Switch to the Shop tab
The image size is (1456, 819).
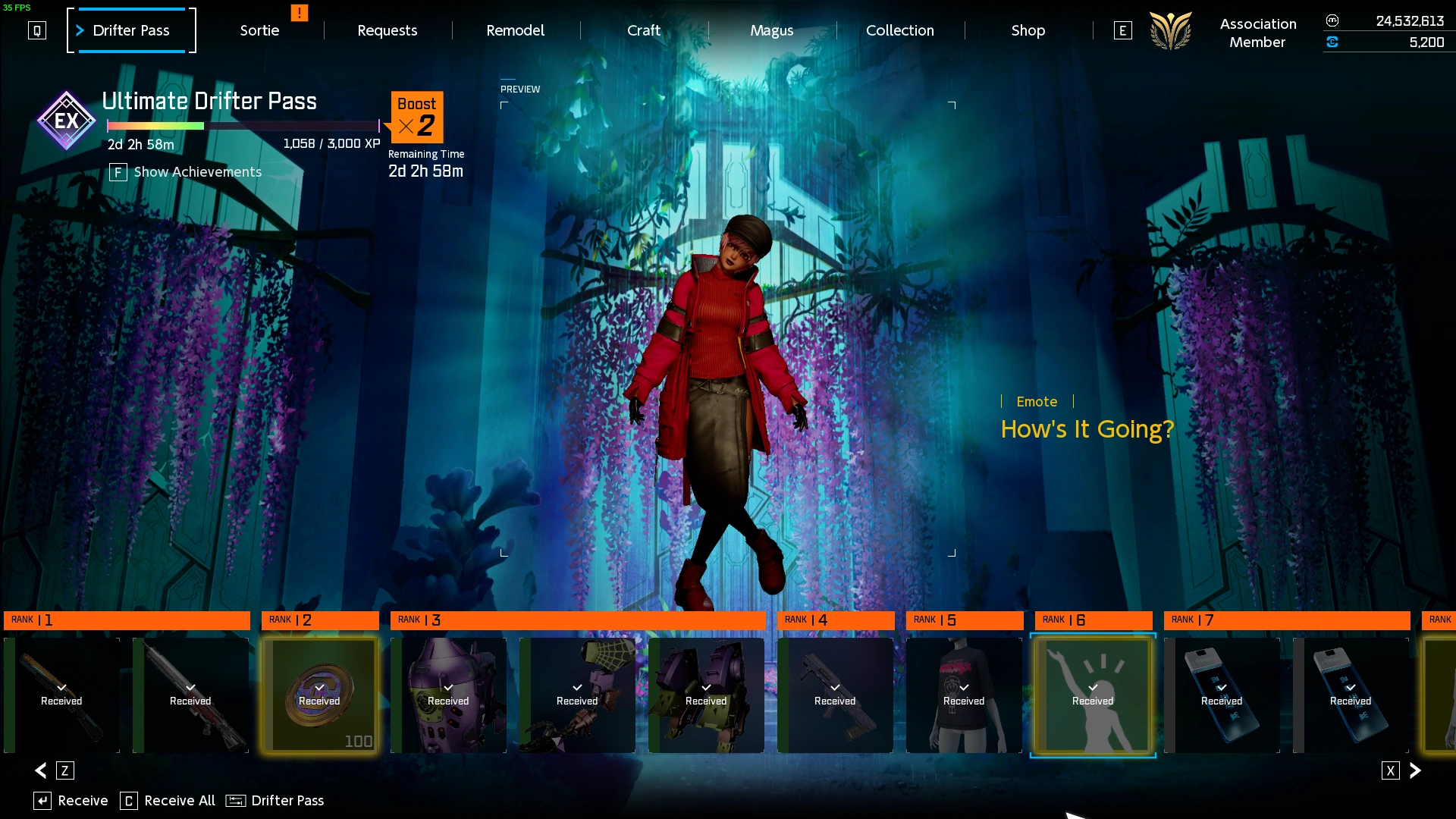coord(1028,31)
